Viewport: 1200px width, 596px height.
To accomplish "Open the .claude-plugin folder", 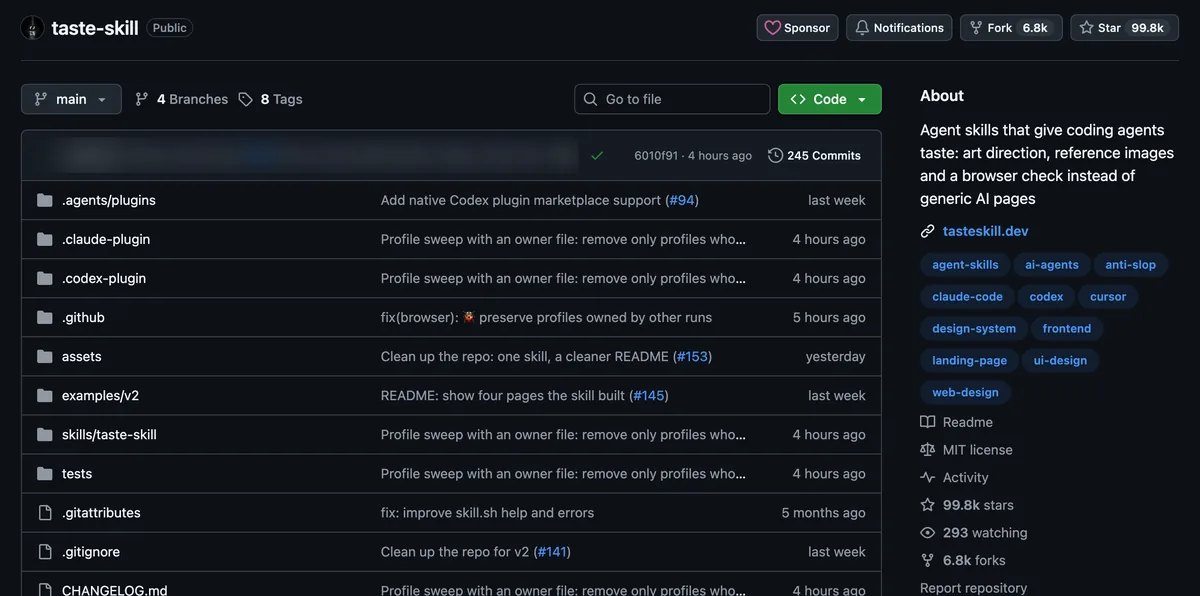I will [x=106, y=239].
